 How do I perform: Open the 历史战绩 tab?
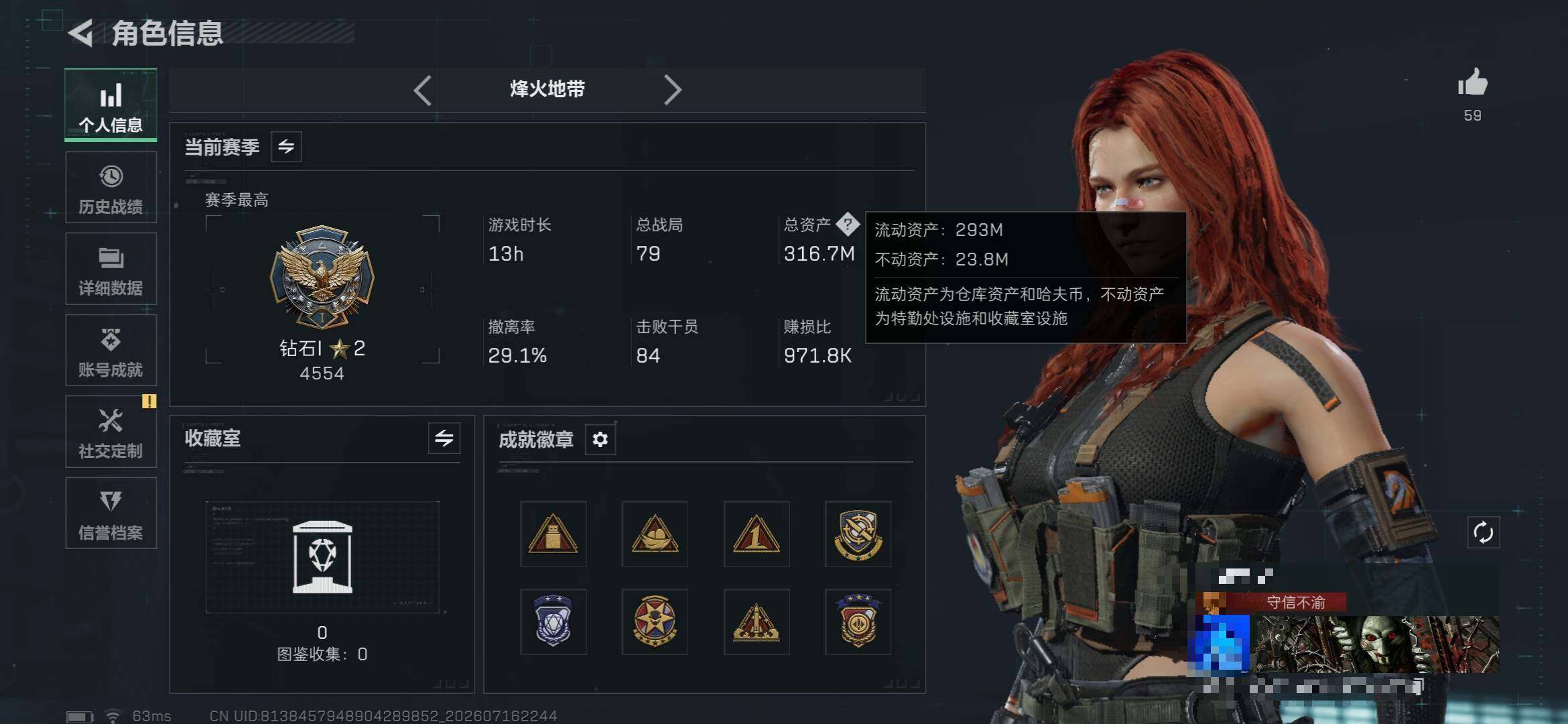point(111,188)
